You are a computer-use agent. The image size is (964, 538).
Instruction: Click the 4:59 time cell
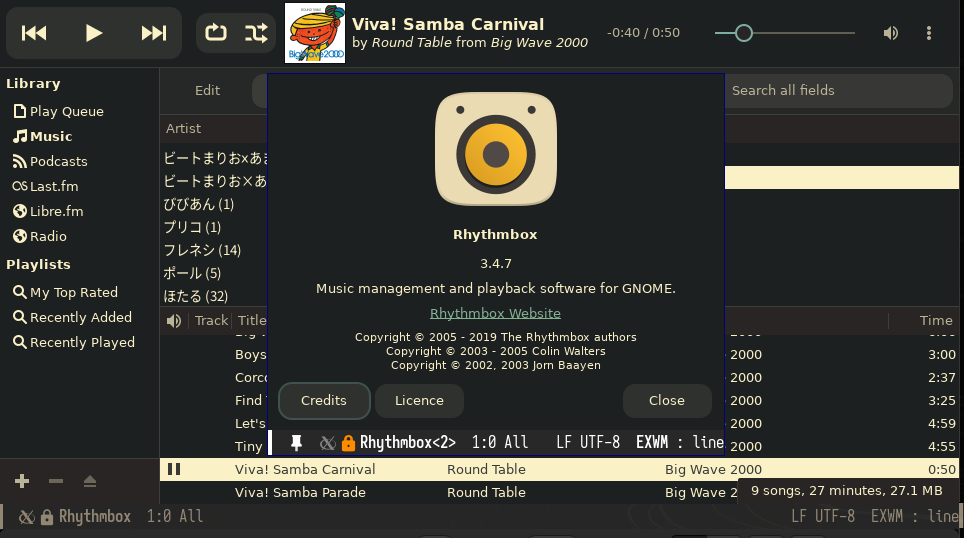point(941,424)
